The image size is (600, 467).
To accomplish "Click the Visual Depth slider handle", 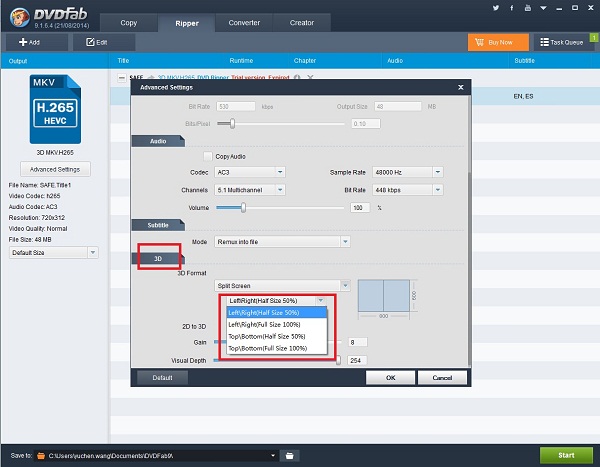I will pyautogui.click(x=338, y=360).
